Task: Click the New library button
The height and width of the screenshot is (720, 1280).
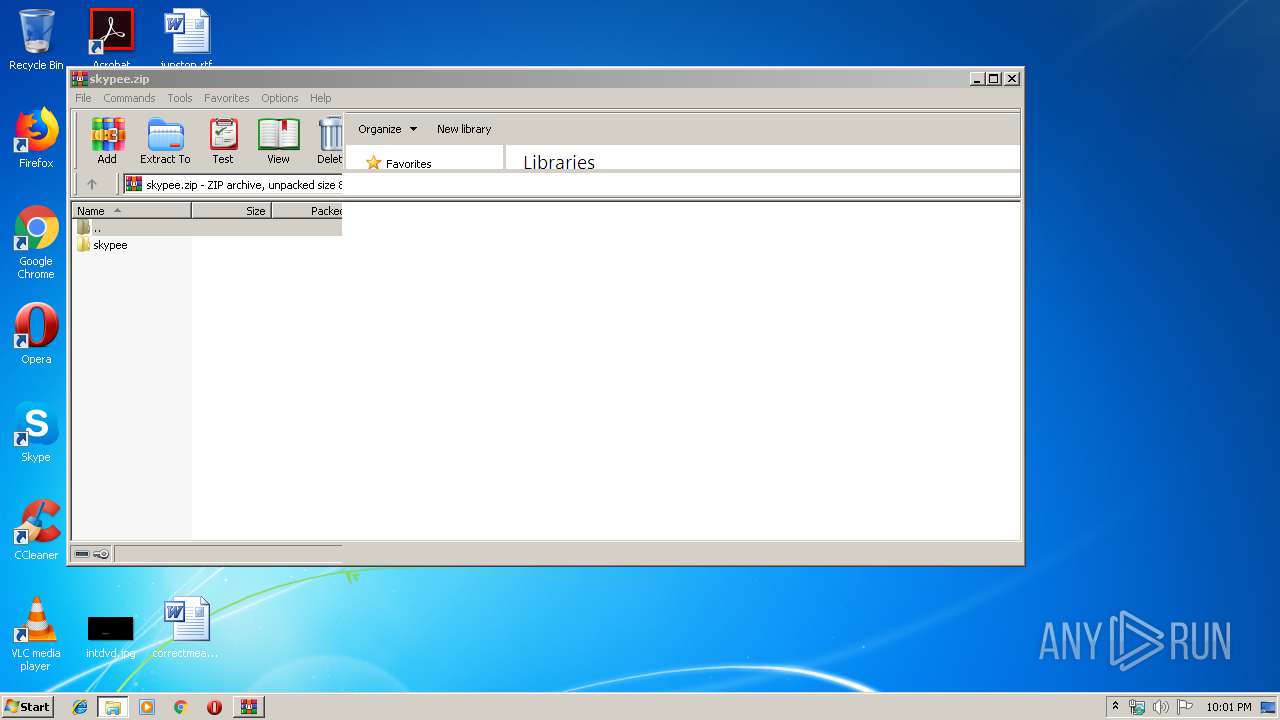Action: click(x=464, y=129)
